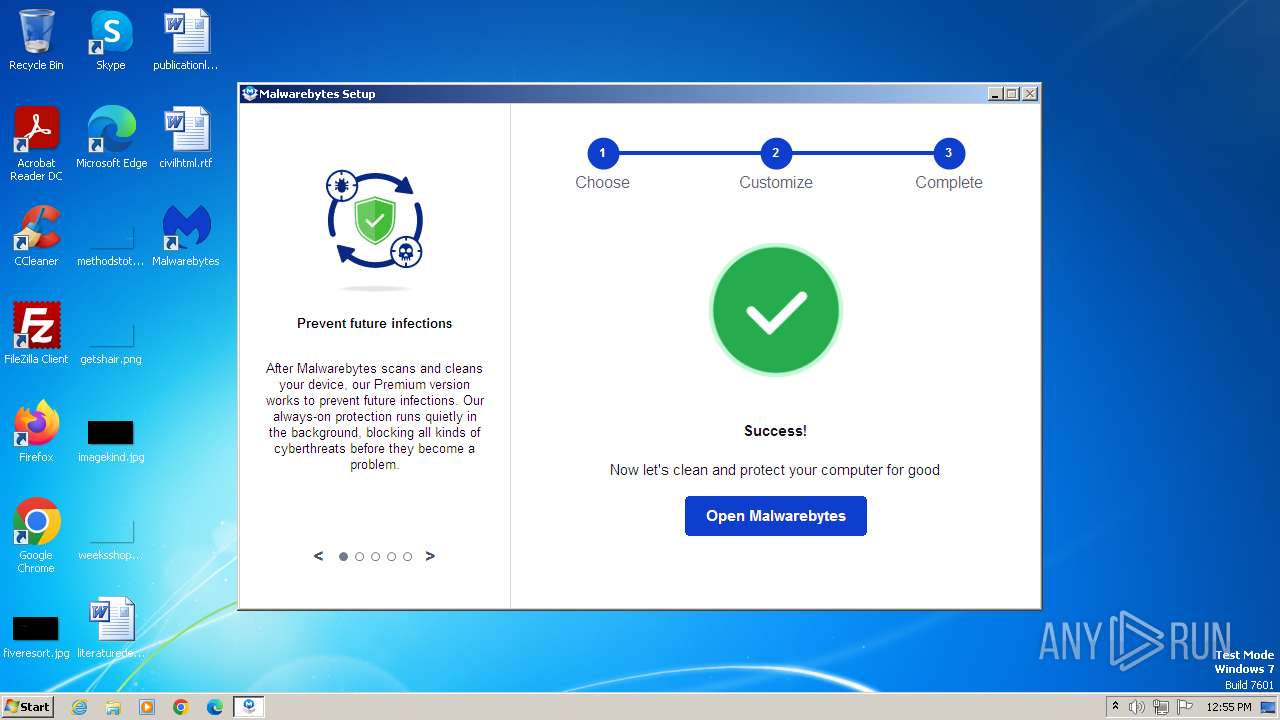Open Acrobat Reader DC shortcut
1280x720 pixels.
click(x=36, y=144)
